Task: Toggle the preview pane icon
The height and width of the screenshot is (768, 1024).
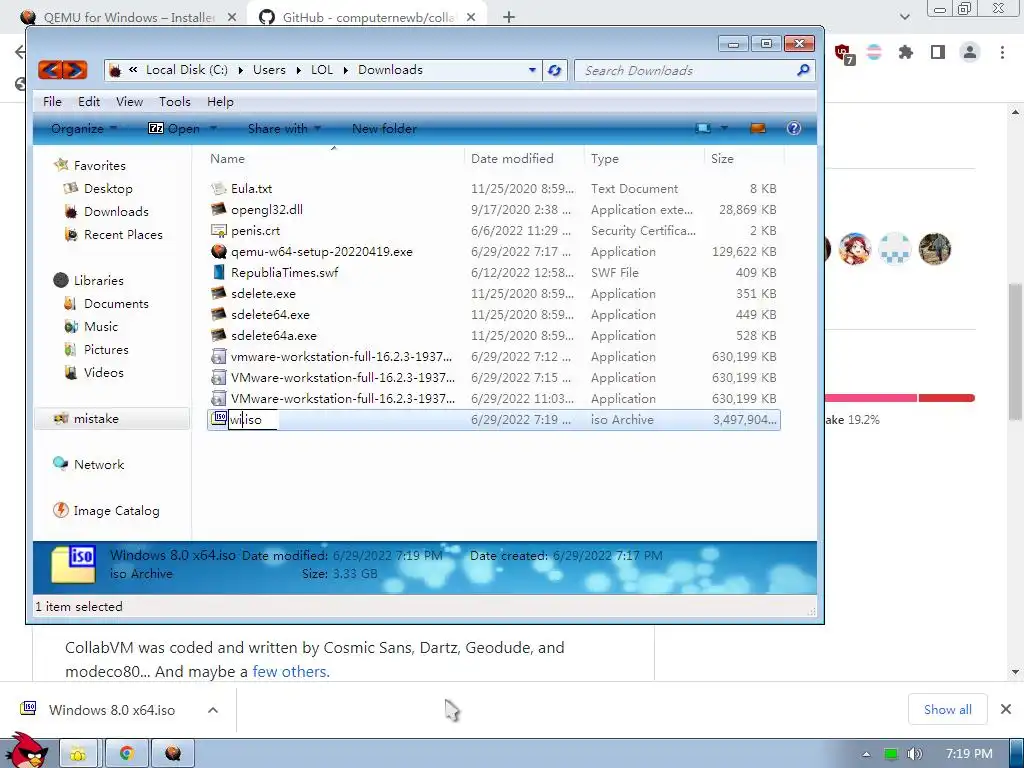Action: [x=758, y=128]
